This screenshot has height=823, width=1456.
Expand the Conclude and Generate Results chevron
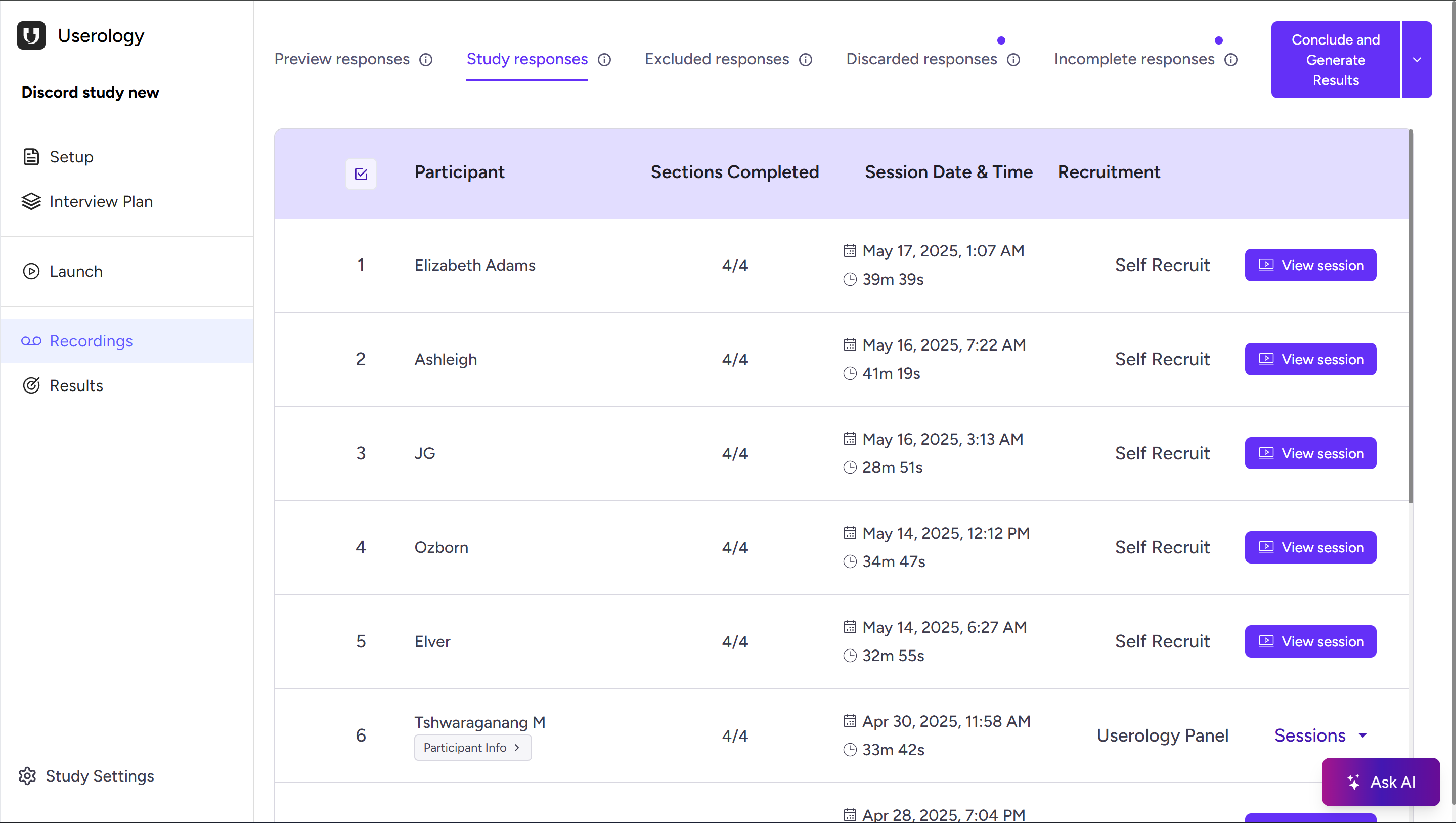coord(1417,59)
